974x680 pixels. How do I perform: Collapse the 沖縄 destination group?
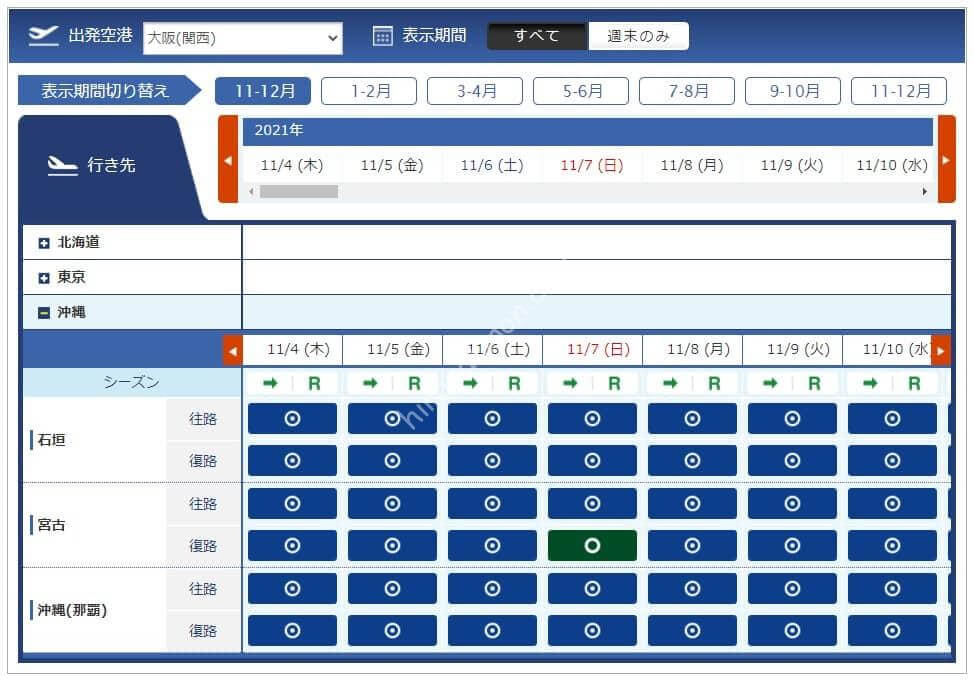point(44,313)
